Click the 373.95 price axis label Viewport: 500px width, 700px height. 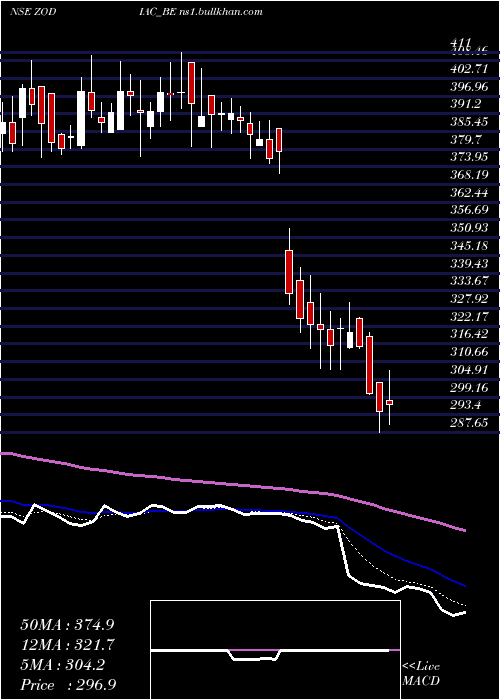(x=470, y=157)
